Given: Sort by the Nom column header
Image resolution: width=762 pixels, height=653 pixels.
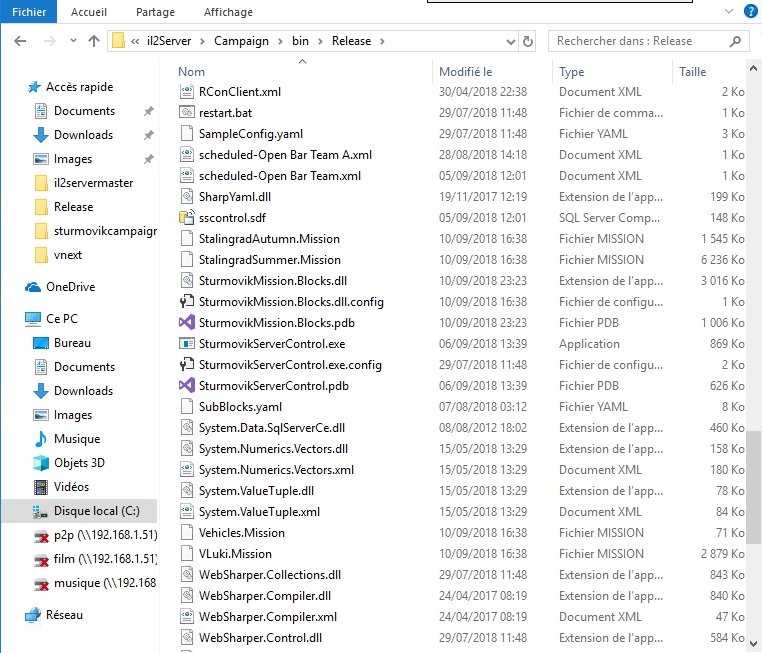Looking at the screenshot, I should click(191, 72).
